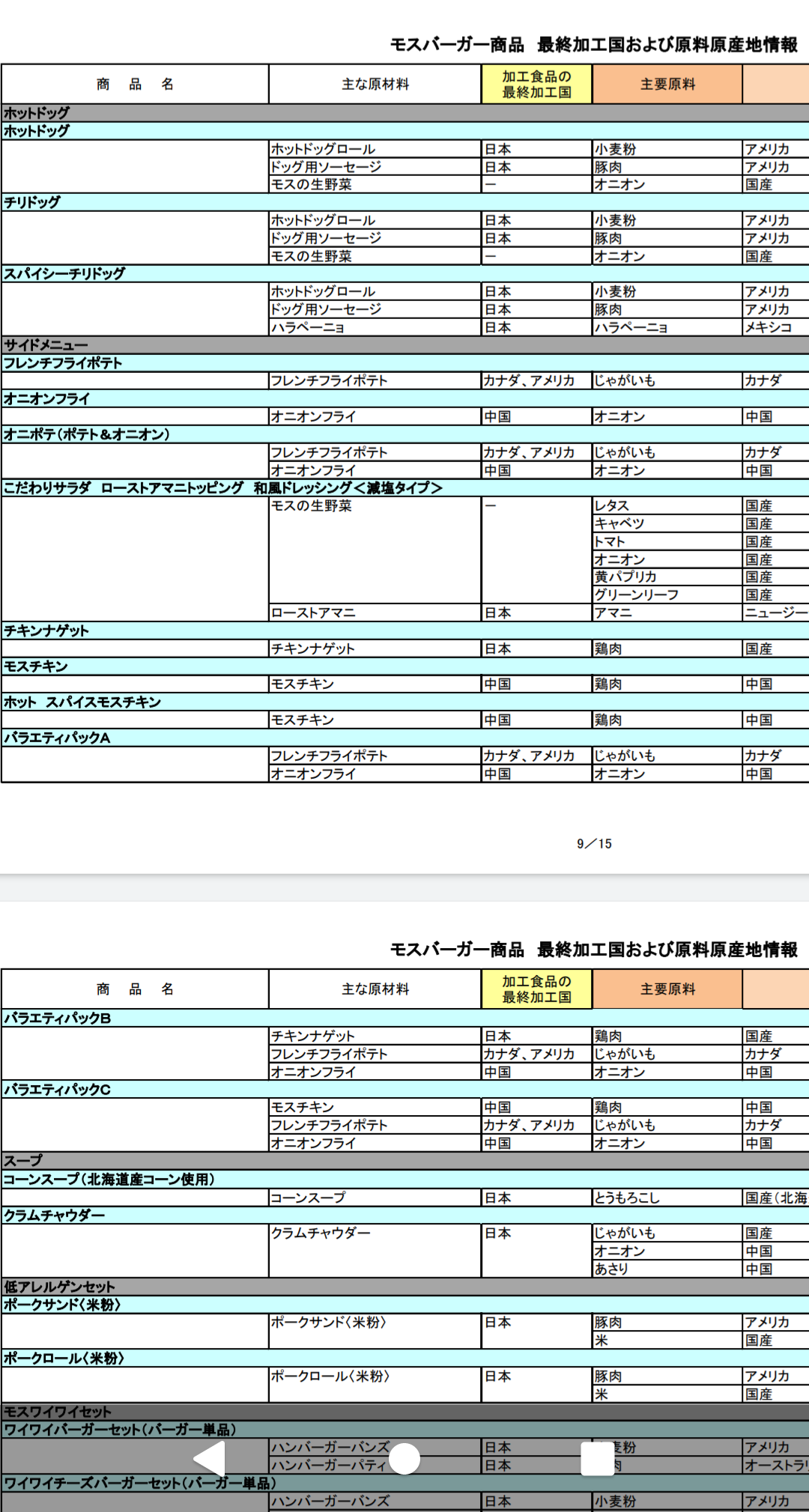Tap the 黄パプリカ raw material cell

coord(667,577)
